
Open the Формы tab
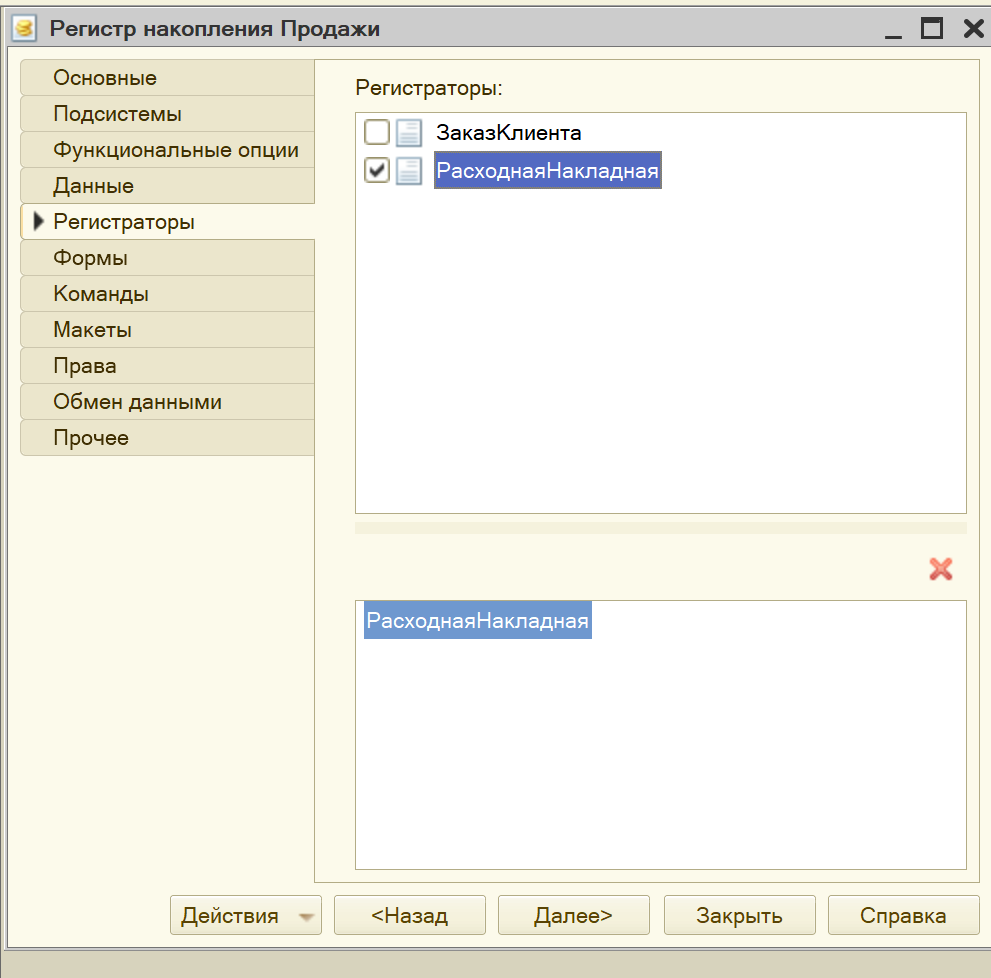[167, 258]
